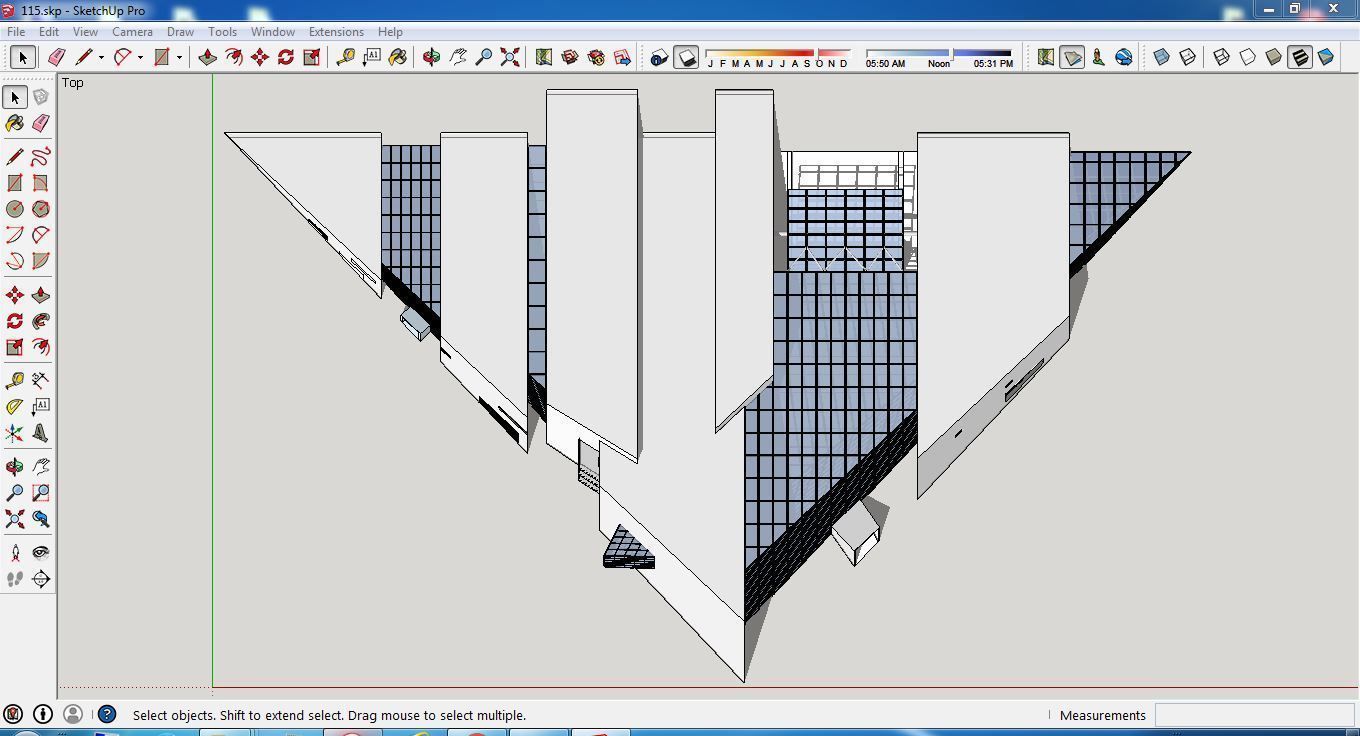Select the Walk footprints tool
This screenshot has width=1360, height=736.
pyautogui.click(x=15, y=579)
